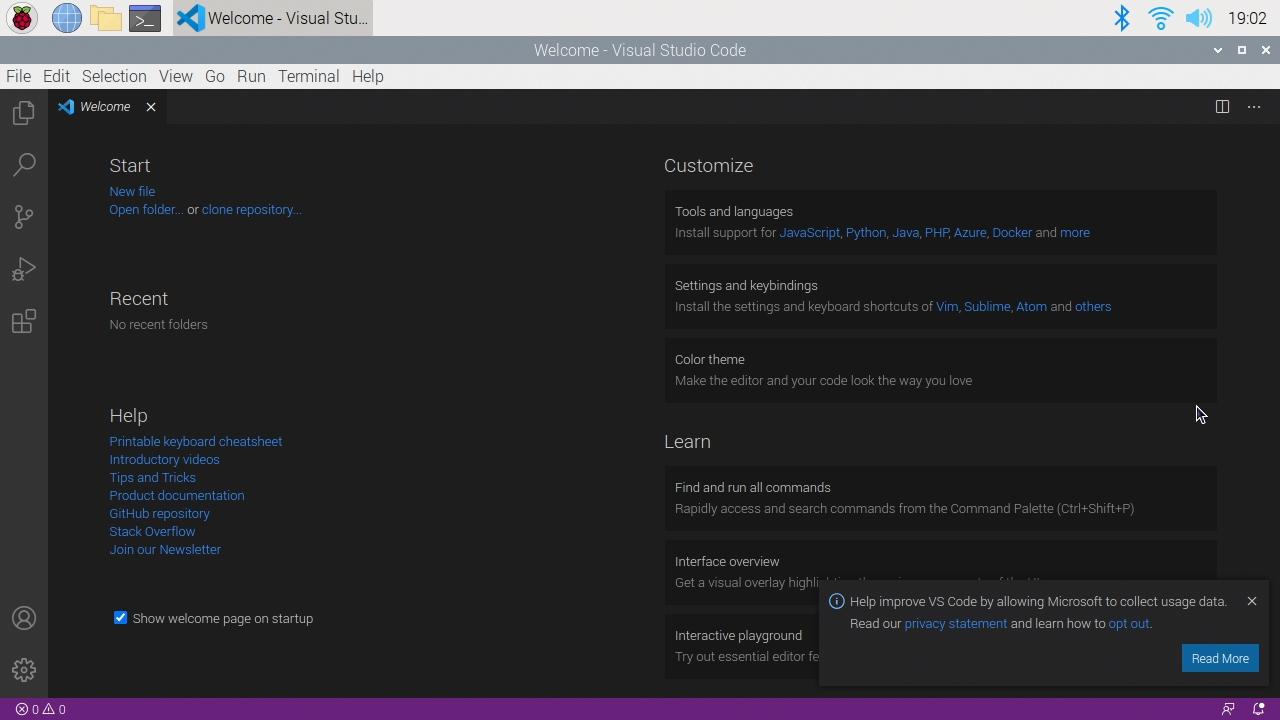This screenshot has width=1280, height=720.
Task: Open the Terminal menu
Action: click(308, 76)
